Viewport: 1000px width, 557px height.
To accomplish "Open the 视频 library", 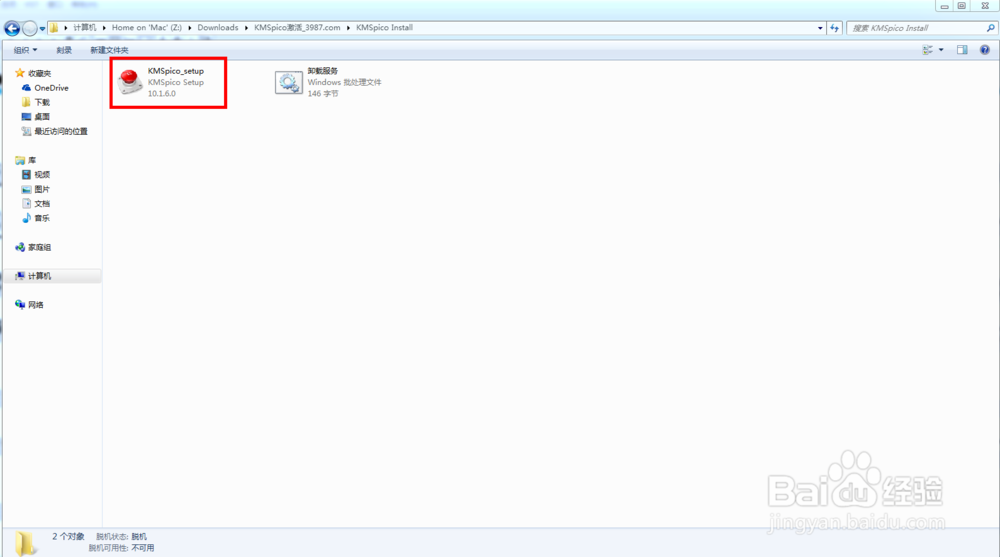I will (36, 175).
